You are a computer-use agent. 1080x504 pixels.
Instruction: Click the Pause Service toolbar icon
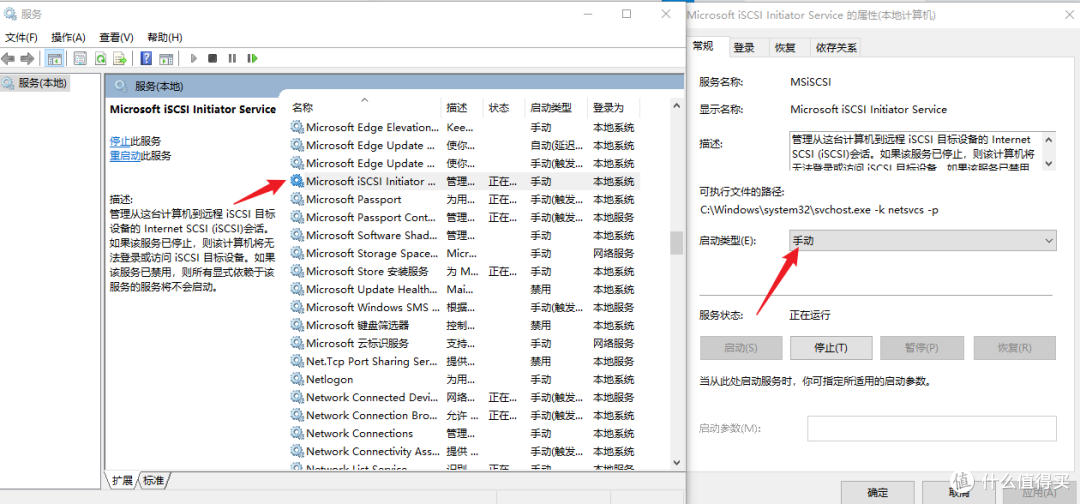(232, 59)
